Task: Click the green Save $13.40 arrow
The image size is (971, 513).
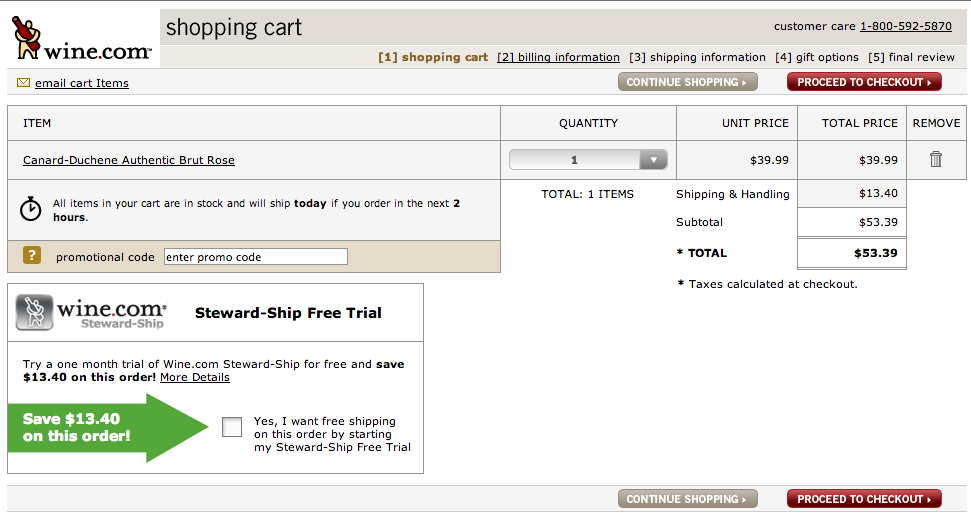Action: (108, 428)
